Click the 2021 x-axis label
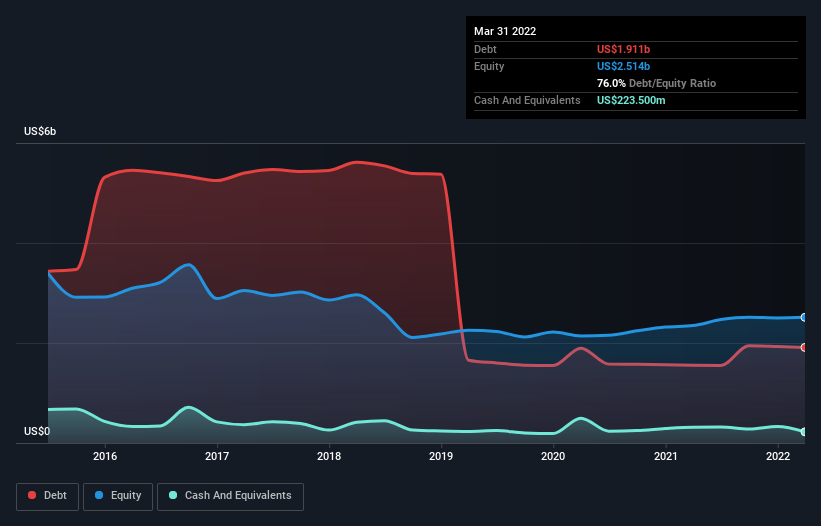 (x=665, y=456)
